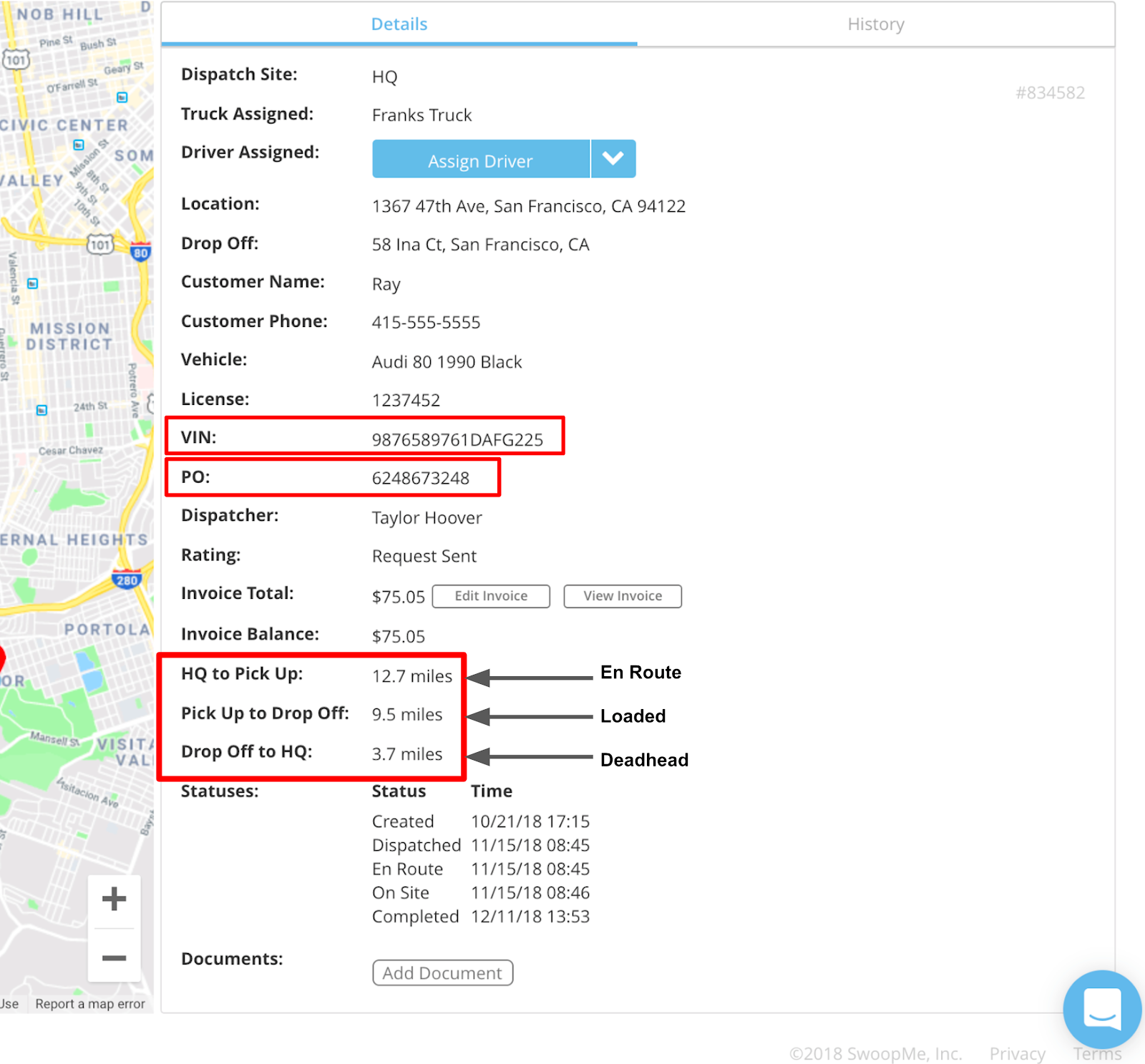Click the Report a map error link

pyautogui.click(x=90, y=1004)
